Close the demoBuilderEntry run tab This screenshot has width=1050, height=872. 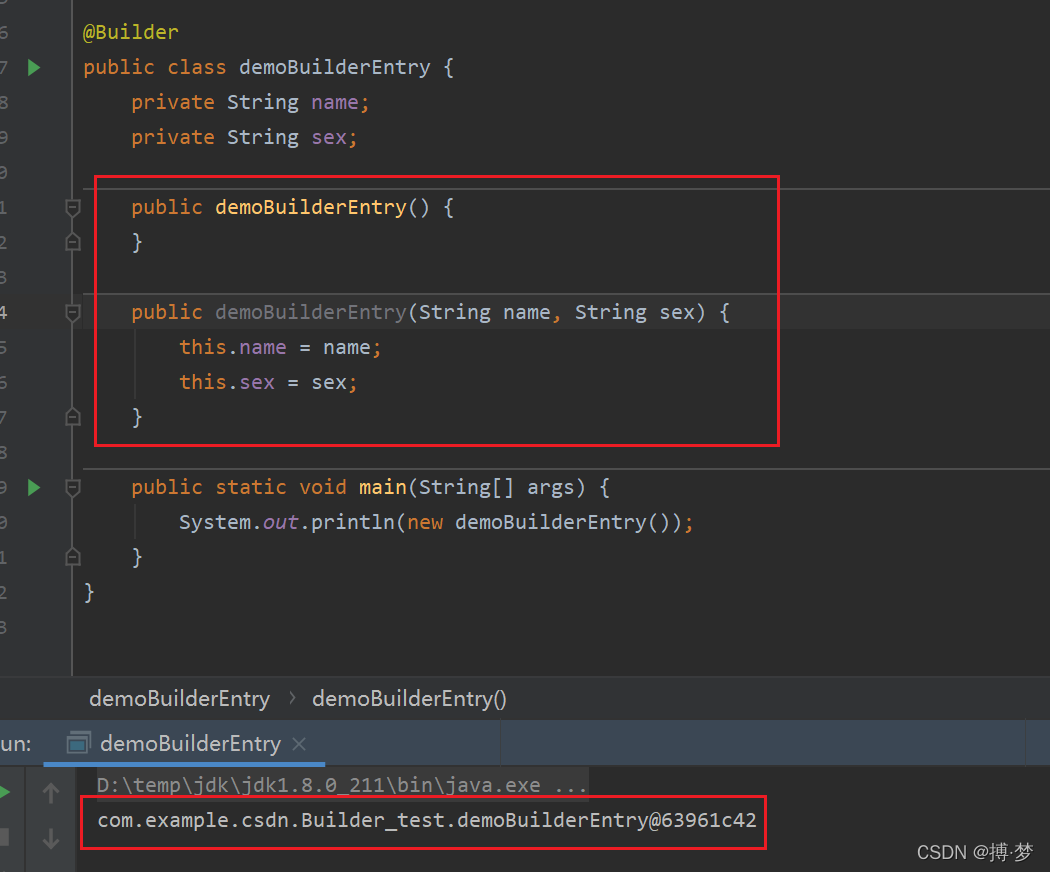[x=299, y=744]
